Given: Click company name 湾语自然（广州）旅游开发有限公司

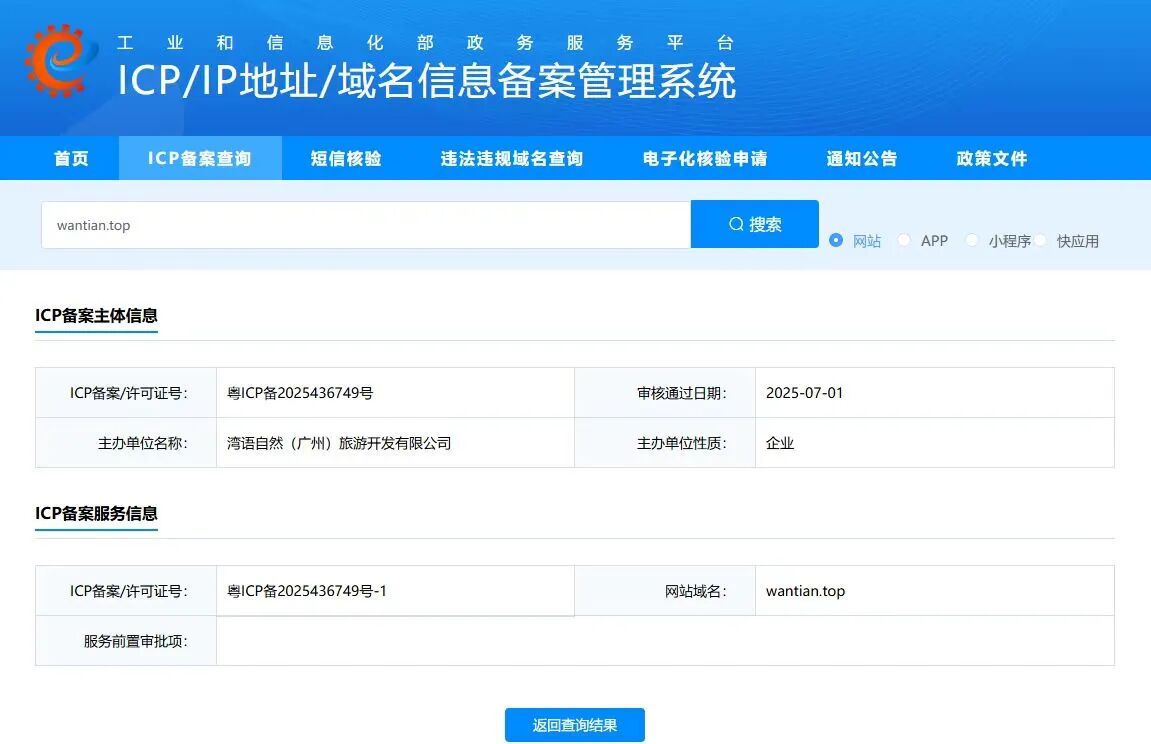Looking at the screenshot, I should tap(339, 443).
